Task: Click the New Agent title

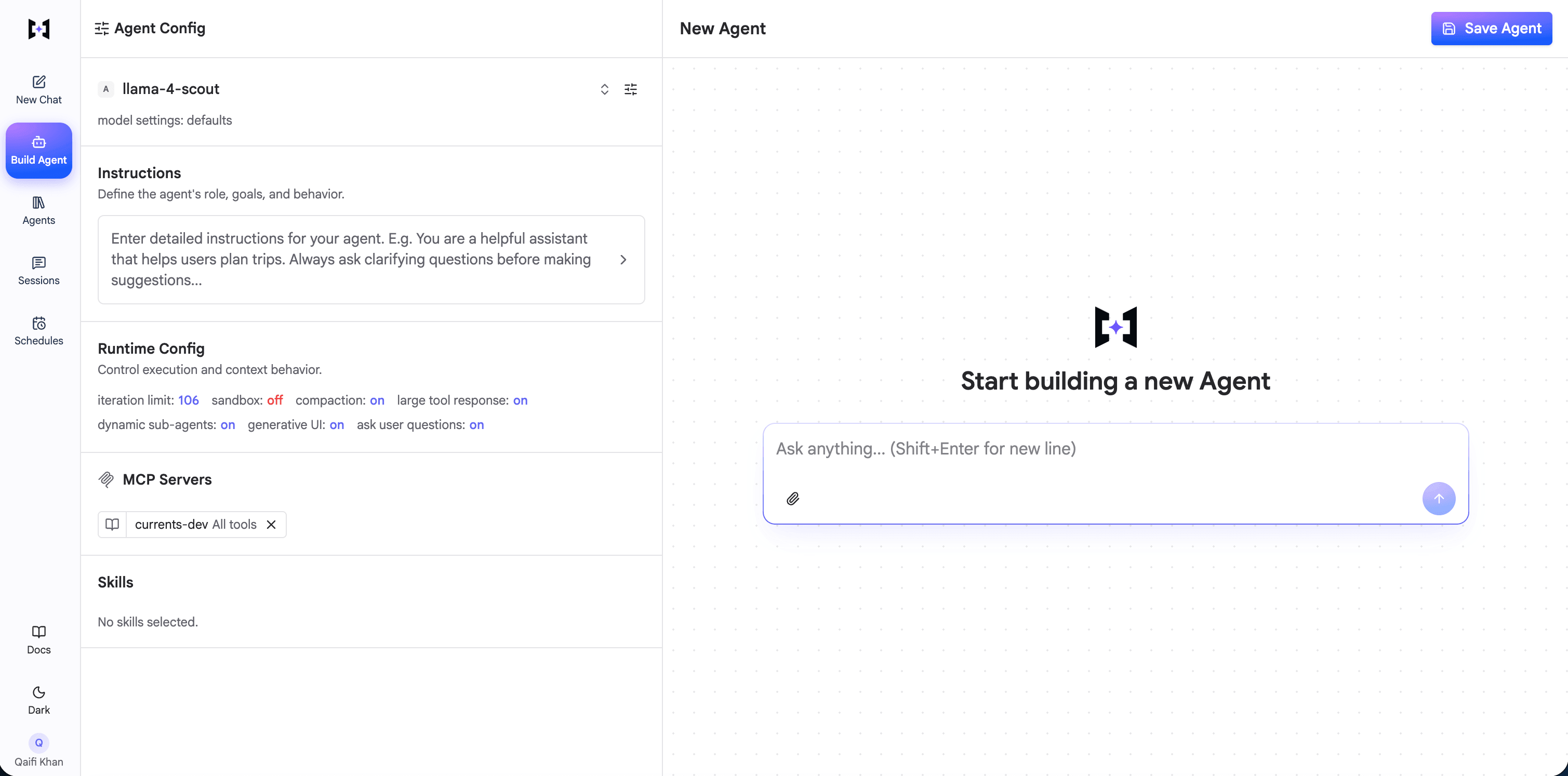Action: click(x=723, y=29)
